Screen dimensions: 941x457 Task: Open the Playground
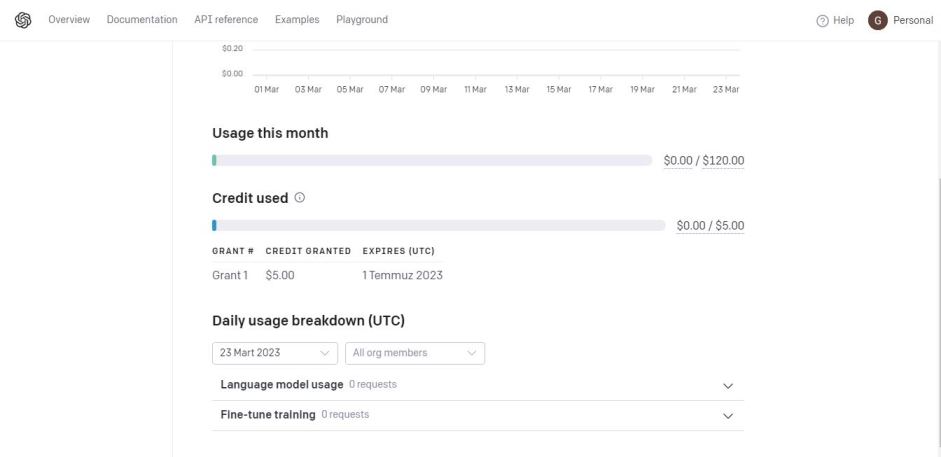point(362,20)
